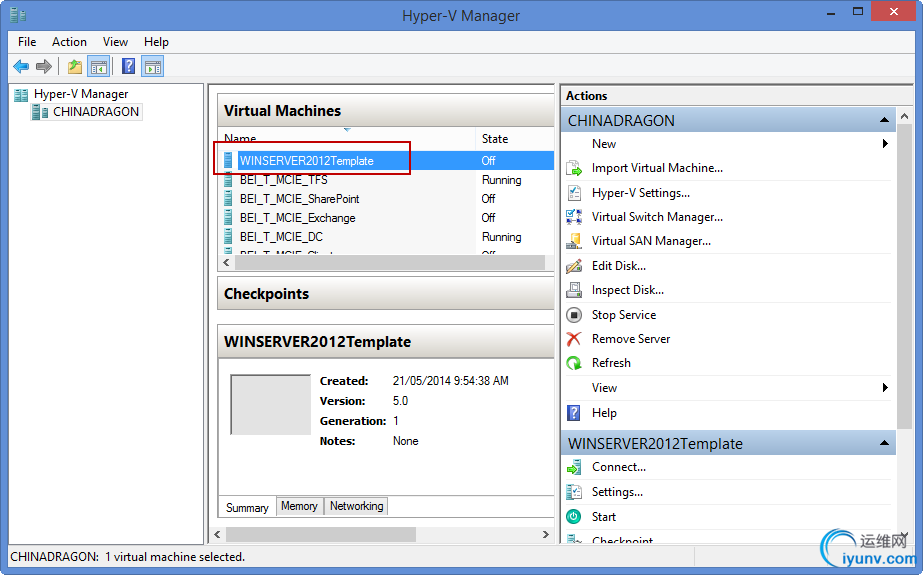The width and height of the screenshot is (923, 575).
Task: Click the left arrow of the VM list scrollbar
Action: pos(227,262)
